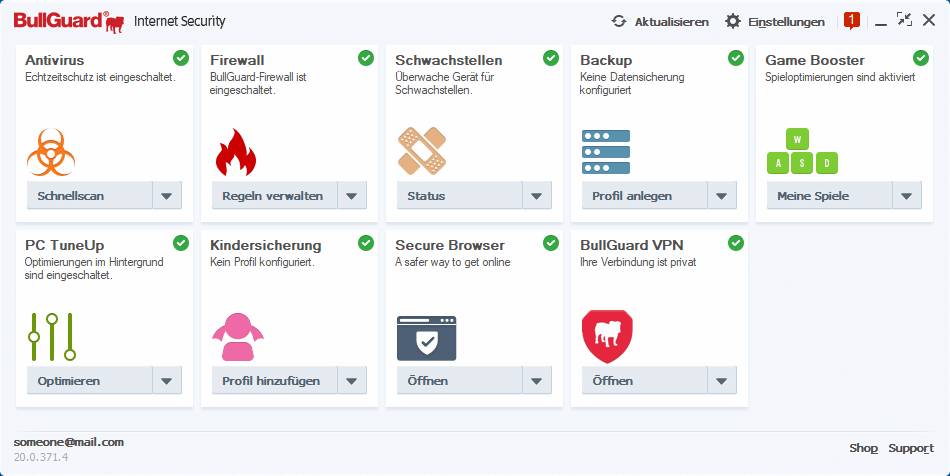
Task: Click Aktualisieren in the title bar
Action: click(660, 21)
